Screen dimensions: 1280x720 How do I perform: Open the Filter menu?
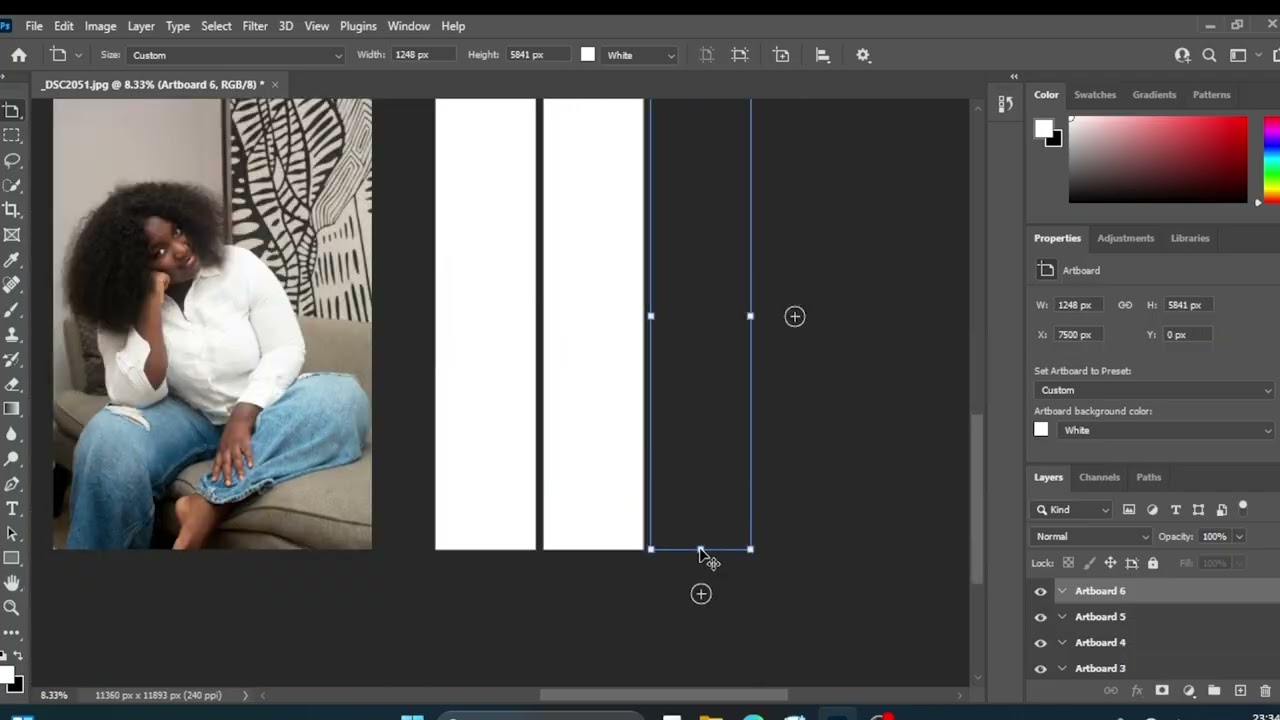point(255,26)
